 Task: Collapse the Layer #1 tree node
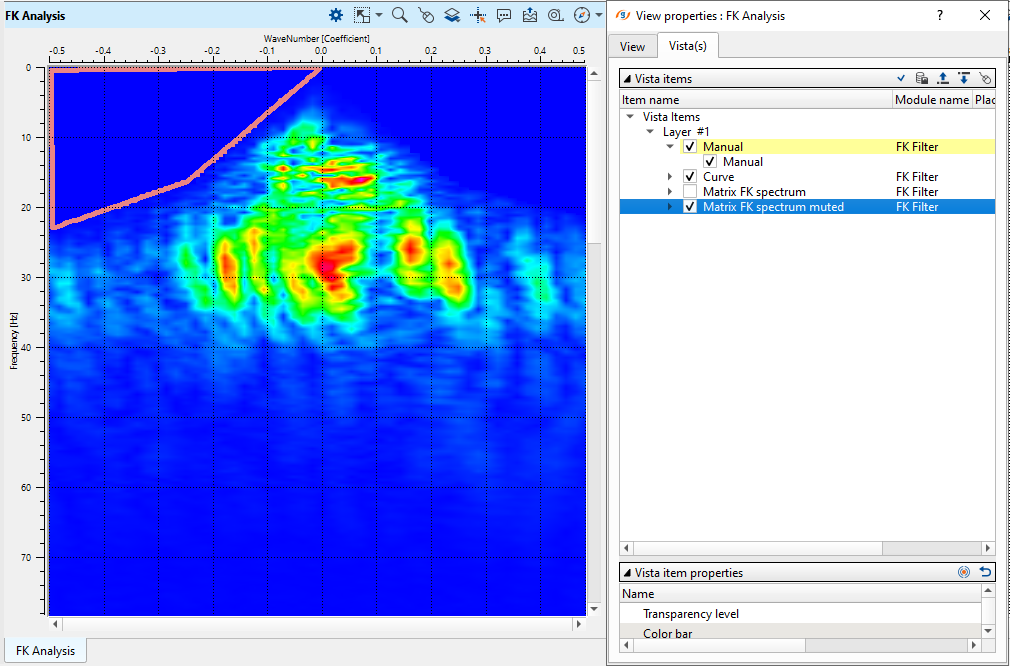[x=651, y=132]
